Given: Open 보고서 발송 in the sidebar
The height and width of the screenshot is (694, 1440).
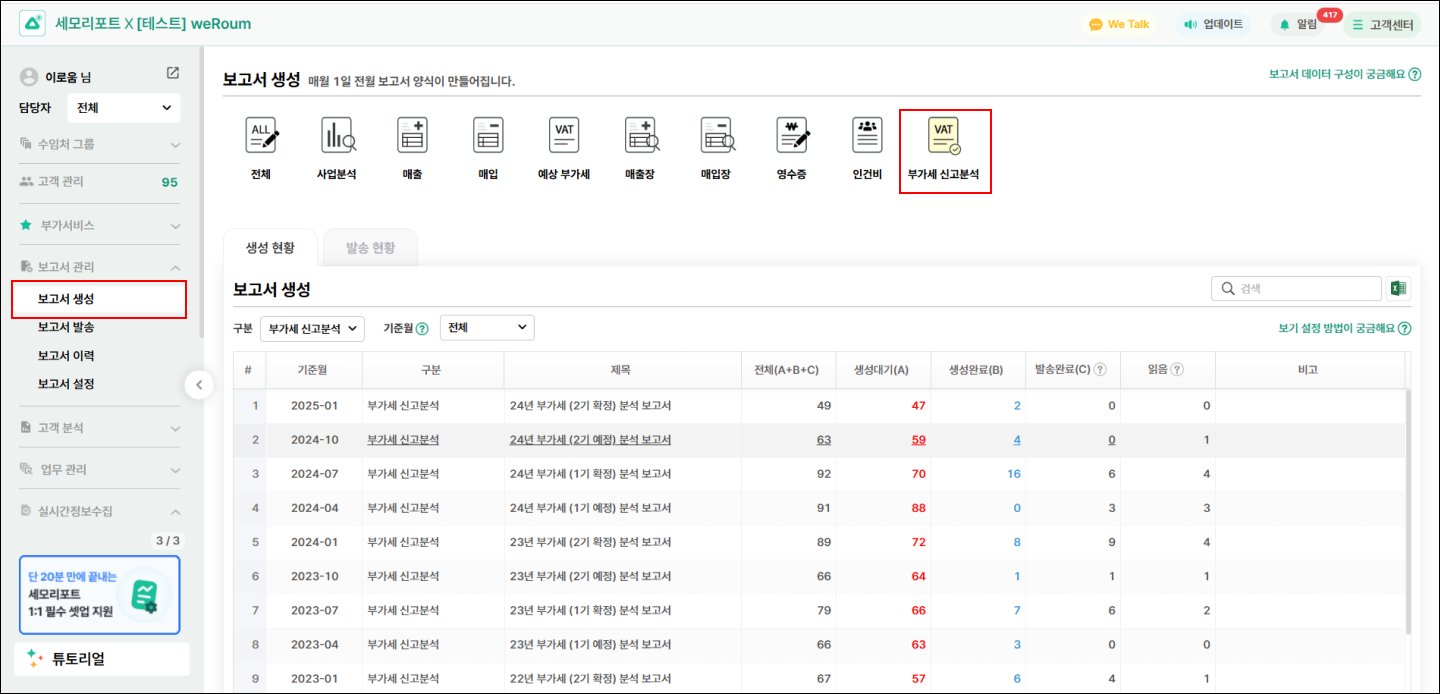Looking at the screenshot, I should 66,327.
